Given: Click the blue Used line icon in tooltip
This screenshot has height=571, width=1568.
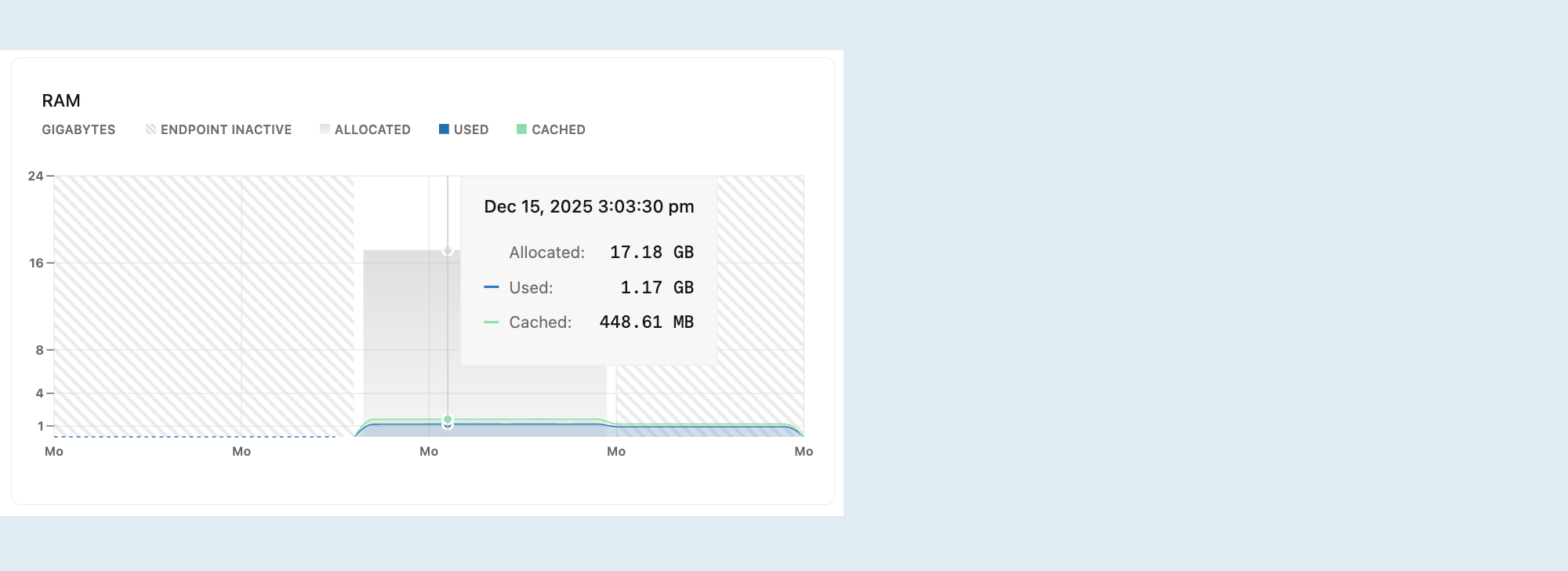Looking at the screenshot, I should tap(493, 287).
